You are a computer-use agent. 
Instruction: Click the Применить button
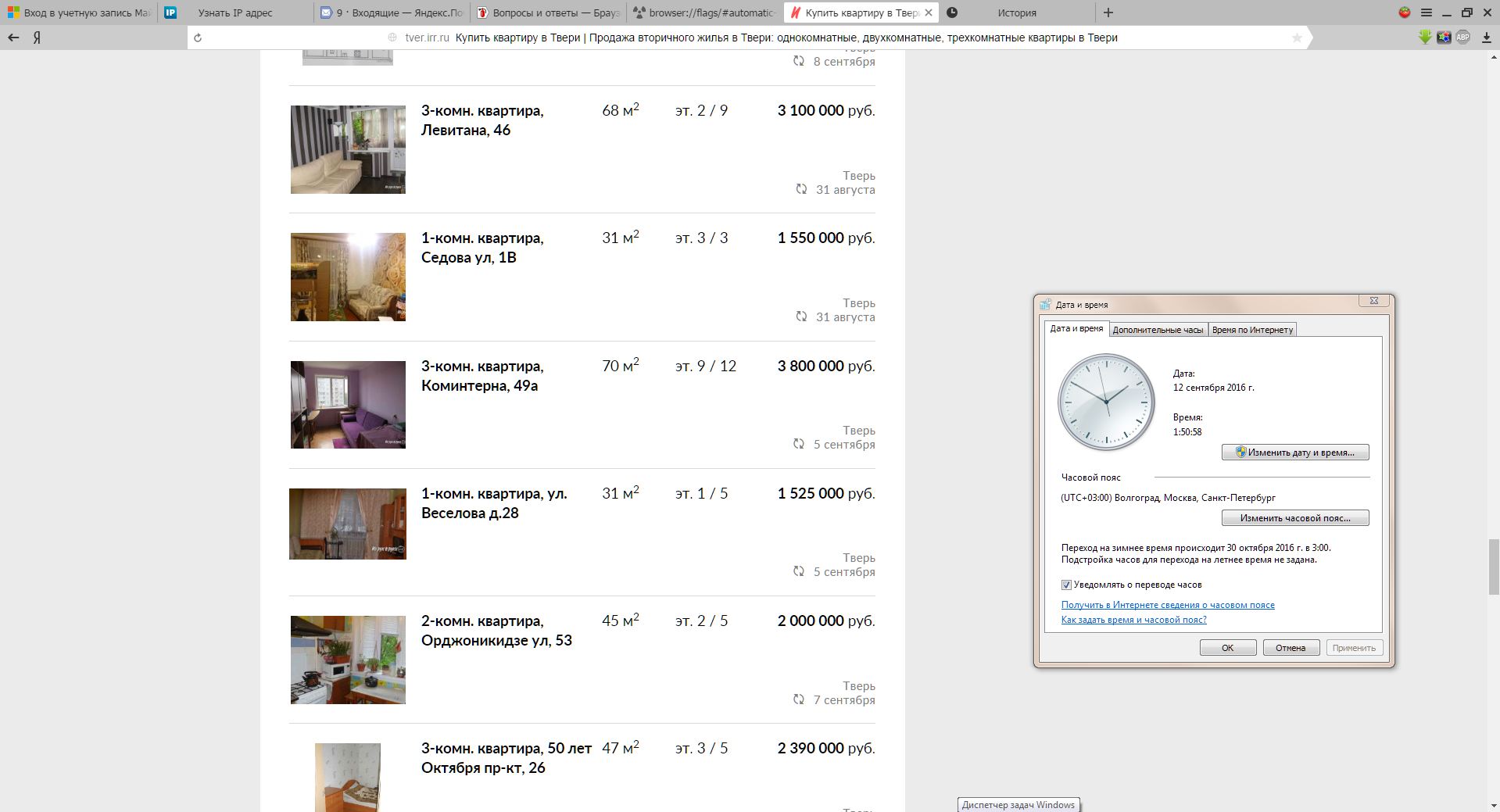pyautogui.click(x=1355, y=648)
